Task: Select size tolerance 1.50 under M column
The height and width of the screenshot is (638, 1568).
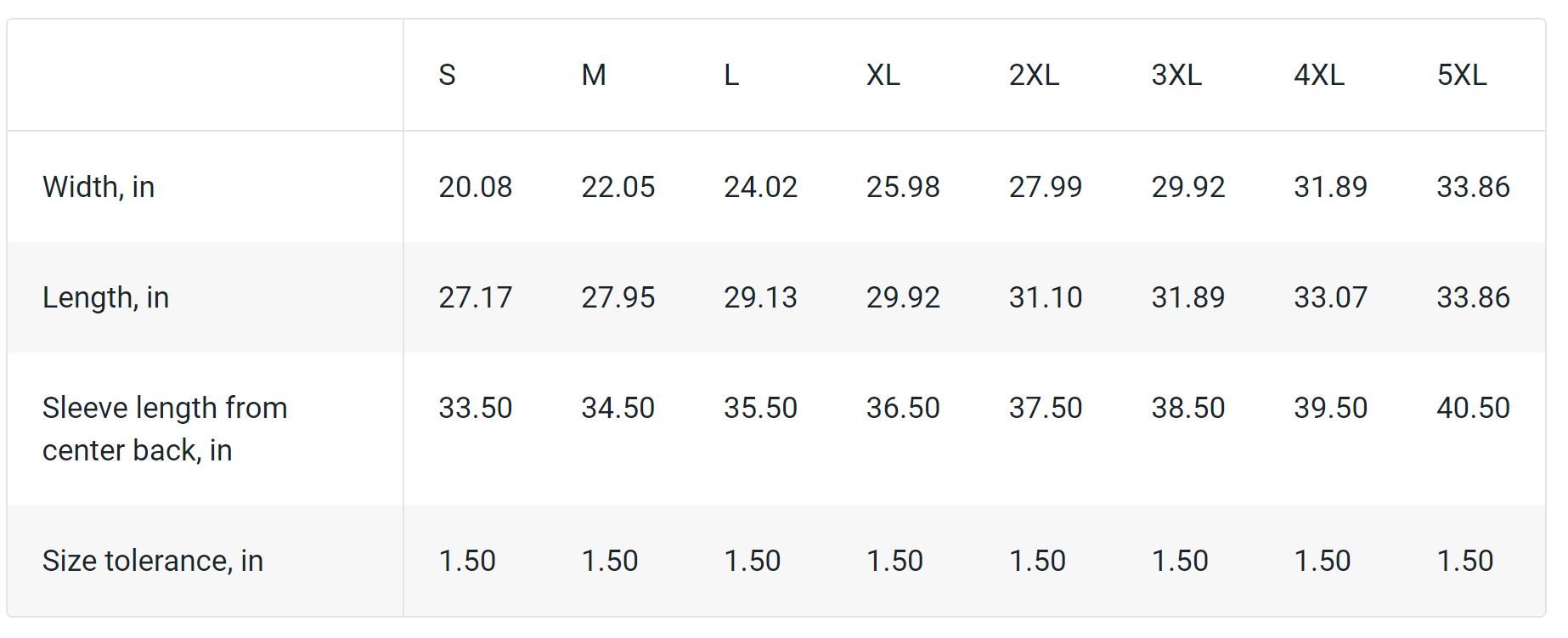Action: [x=609, y=561]
